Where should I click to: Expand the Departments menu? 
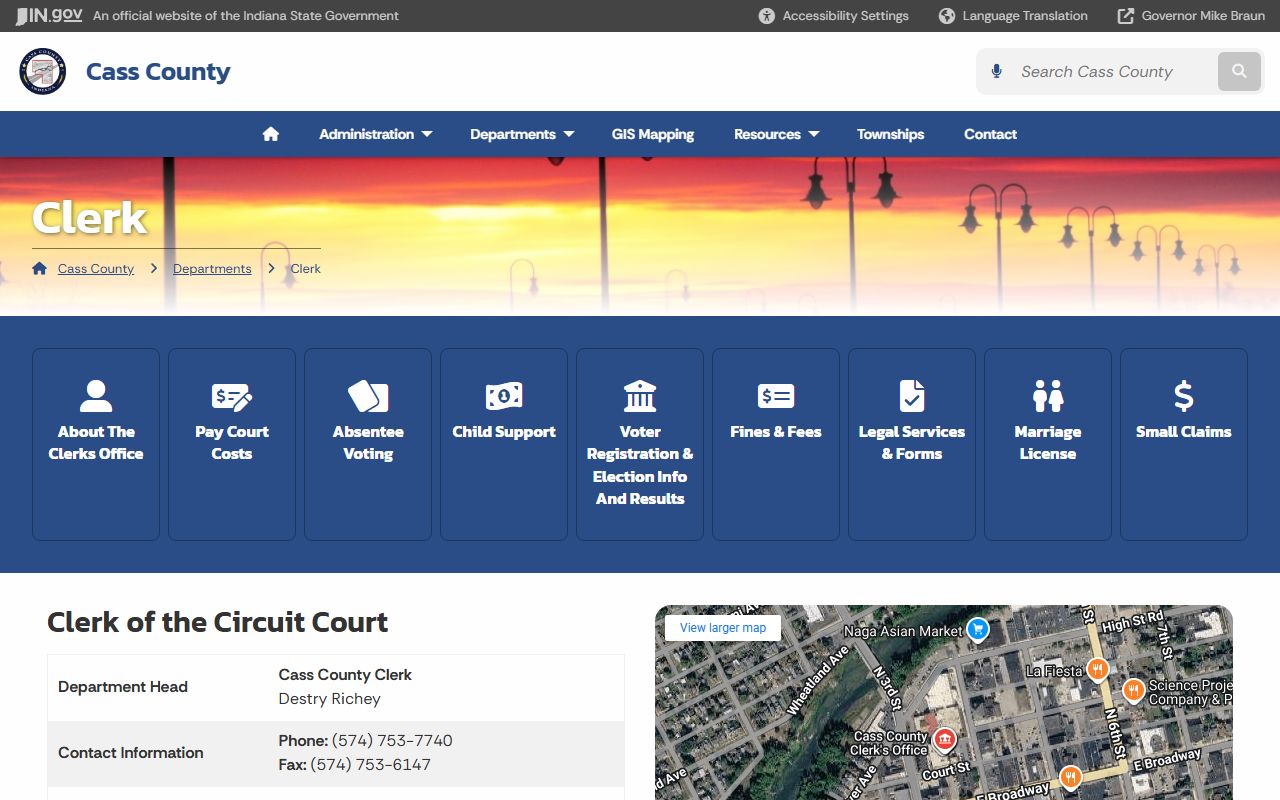coord(523,134)
